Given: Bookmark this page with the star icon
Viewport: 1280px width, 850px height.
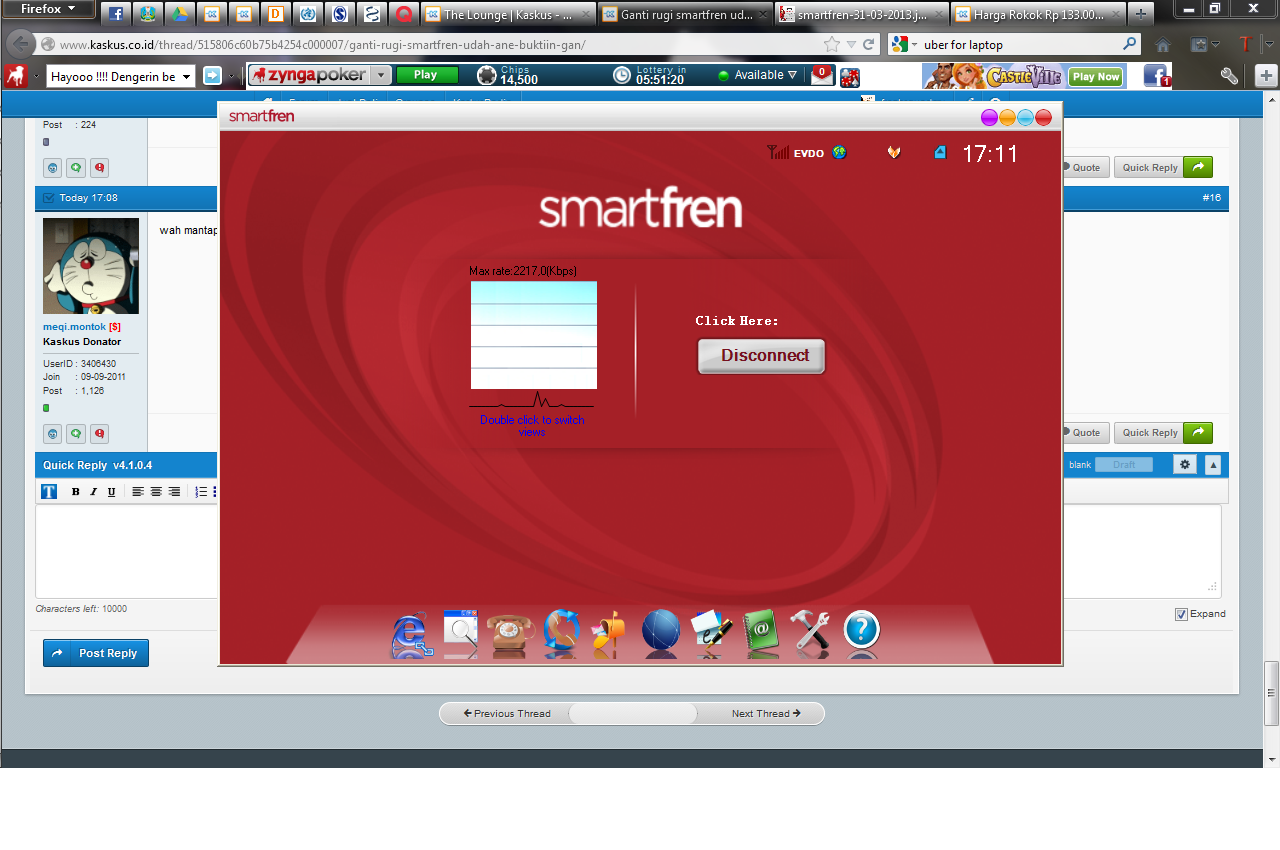Looking at the screenshot, I should click(x=832, y=45).
